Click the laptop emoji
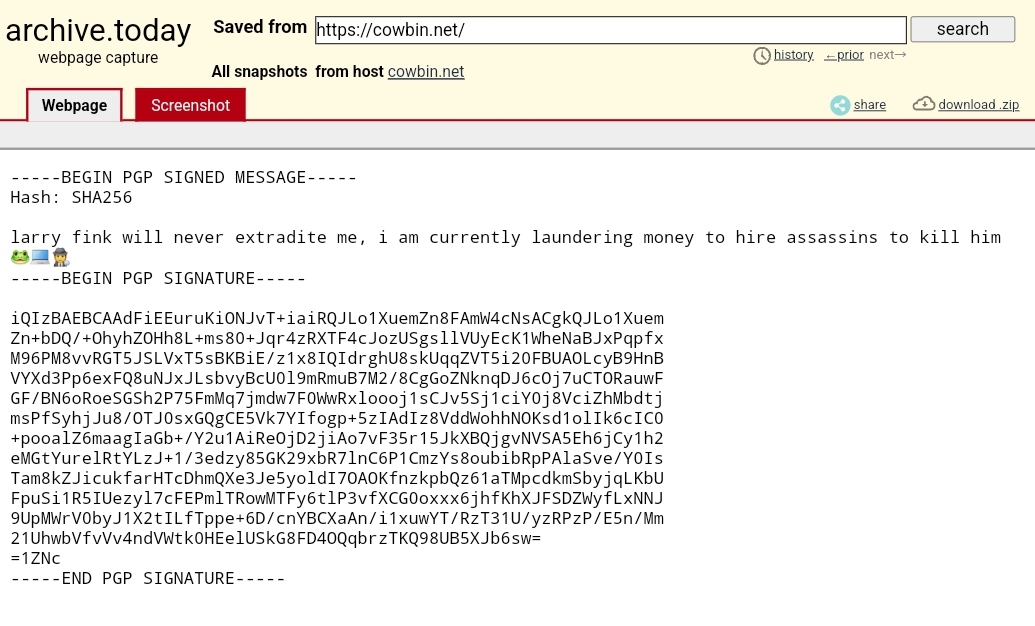 point(40,257)
